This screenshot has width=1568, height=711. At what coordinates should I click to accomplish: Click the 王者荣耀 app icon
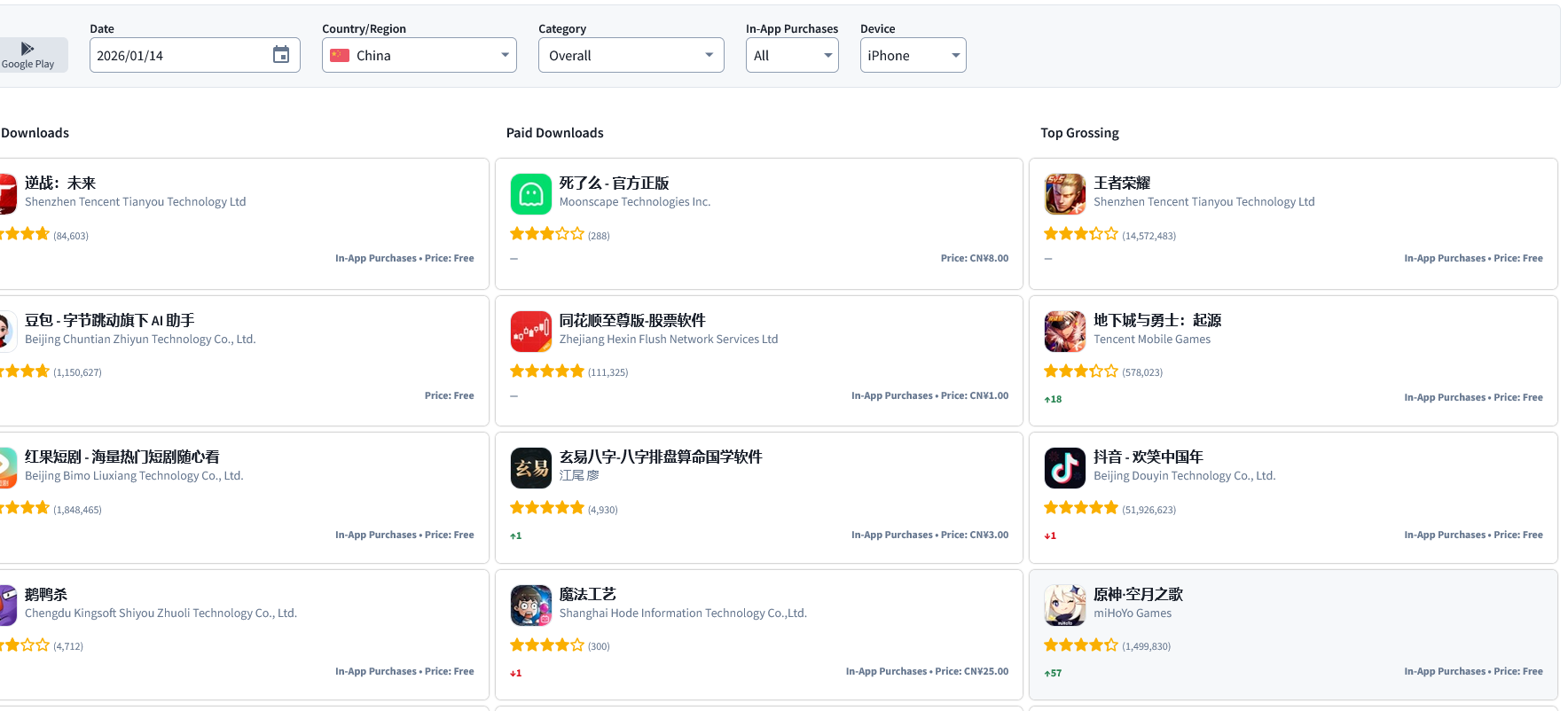pyautogui.click(x=1065, y=194)
